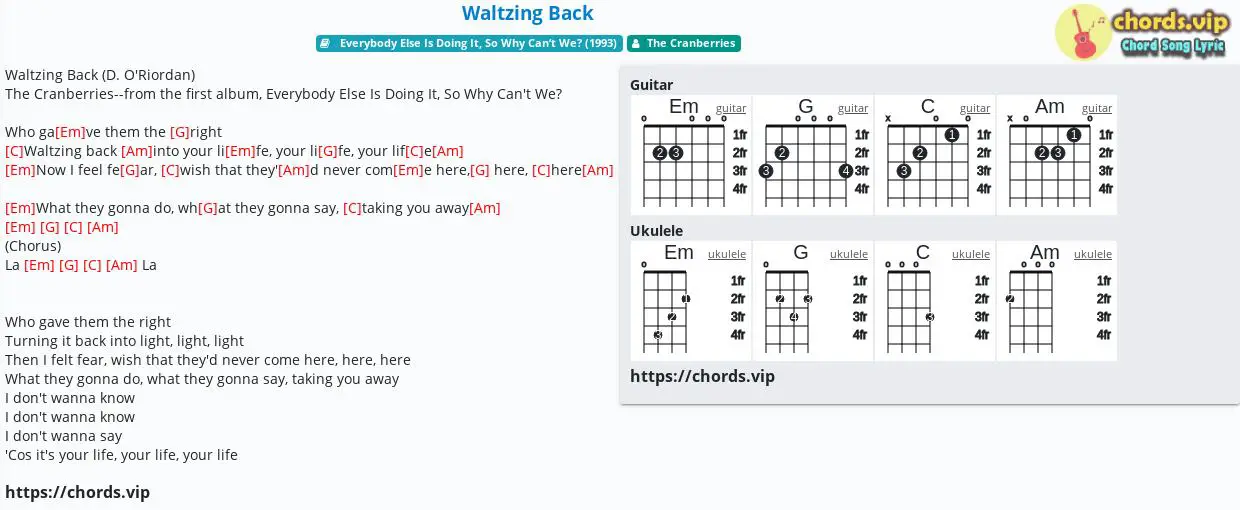Click the https://chords.vip link in the chord panel
This screenshot has height=510, width=1240.
[703, 376]
